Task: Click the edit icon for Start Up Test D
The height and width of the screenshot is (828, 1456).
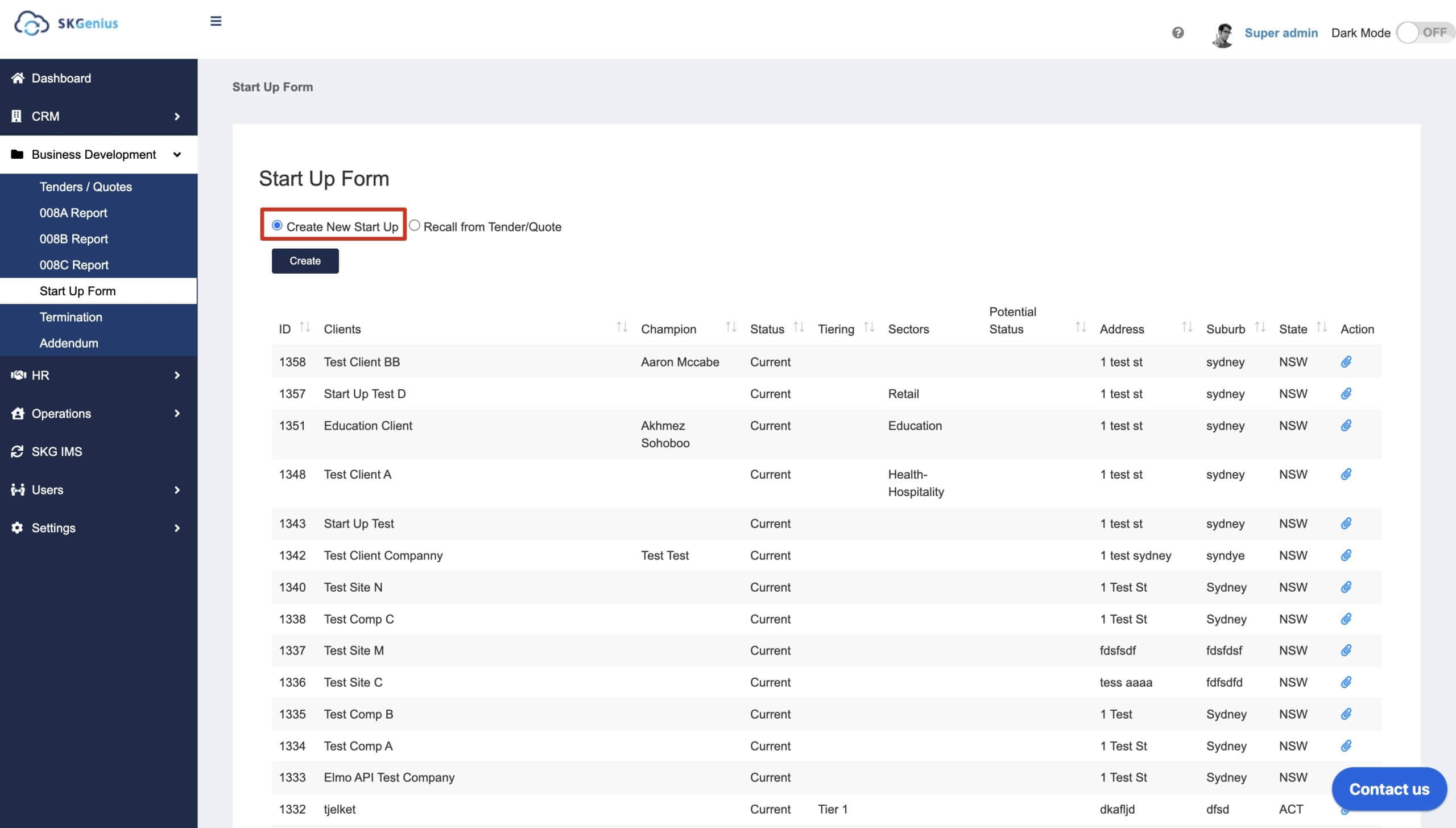Action: point(1347,393)
